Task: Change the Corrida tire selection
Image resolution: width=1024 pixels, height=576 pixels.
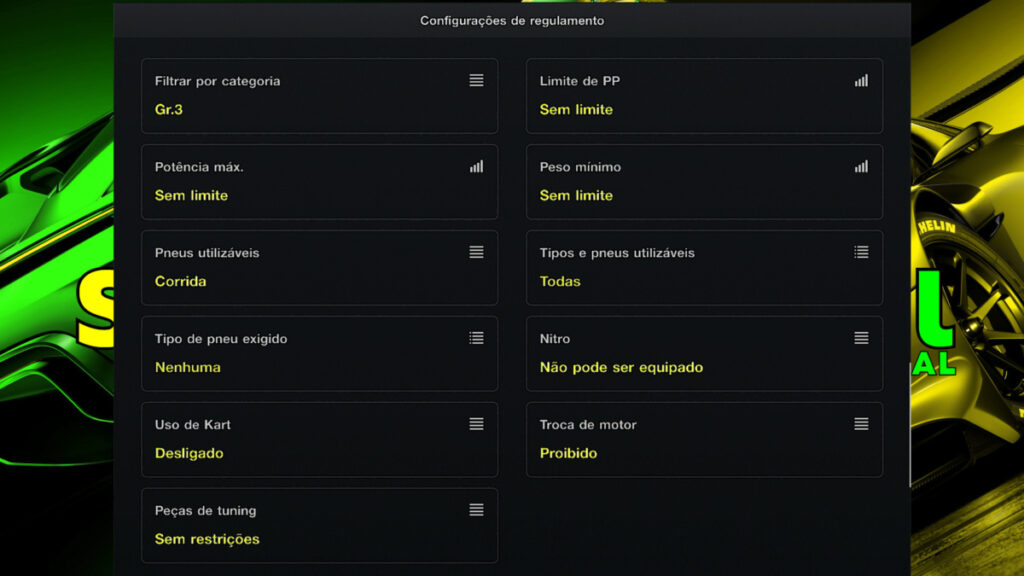Action: click(x=181, y=282)
